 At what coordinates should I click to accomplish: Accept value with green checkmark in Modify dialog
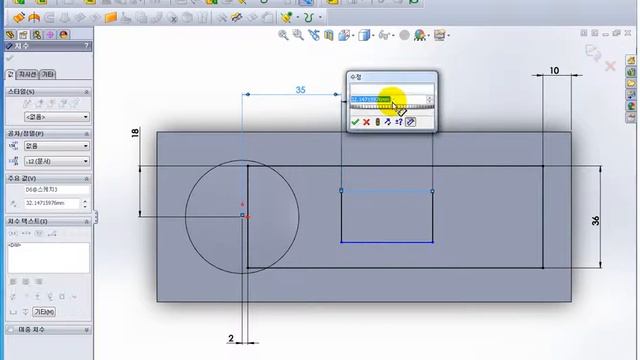(x=355, y=122)
